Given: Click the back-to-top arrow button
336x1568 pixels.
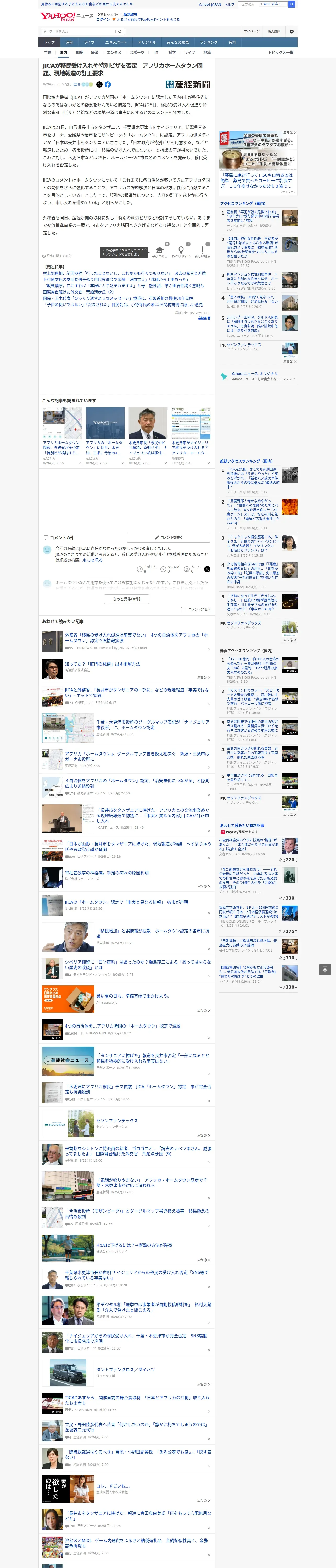Looking at the screenshot, I should point(324,969).
